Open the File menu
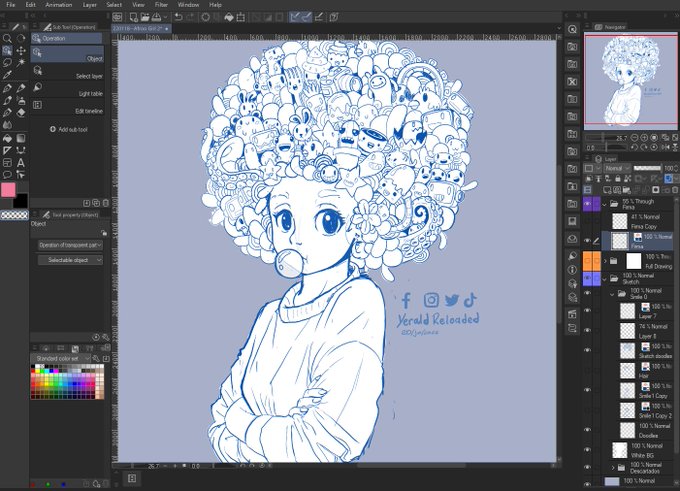680x491 pixels. (x=11, y=5)
